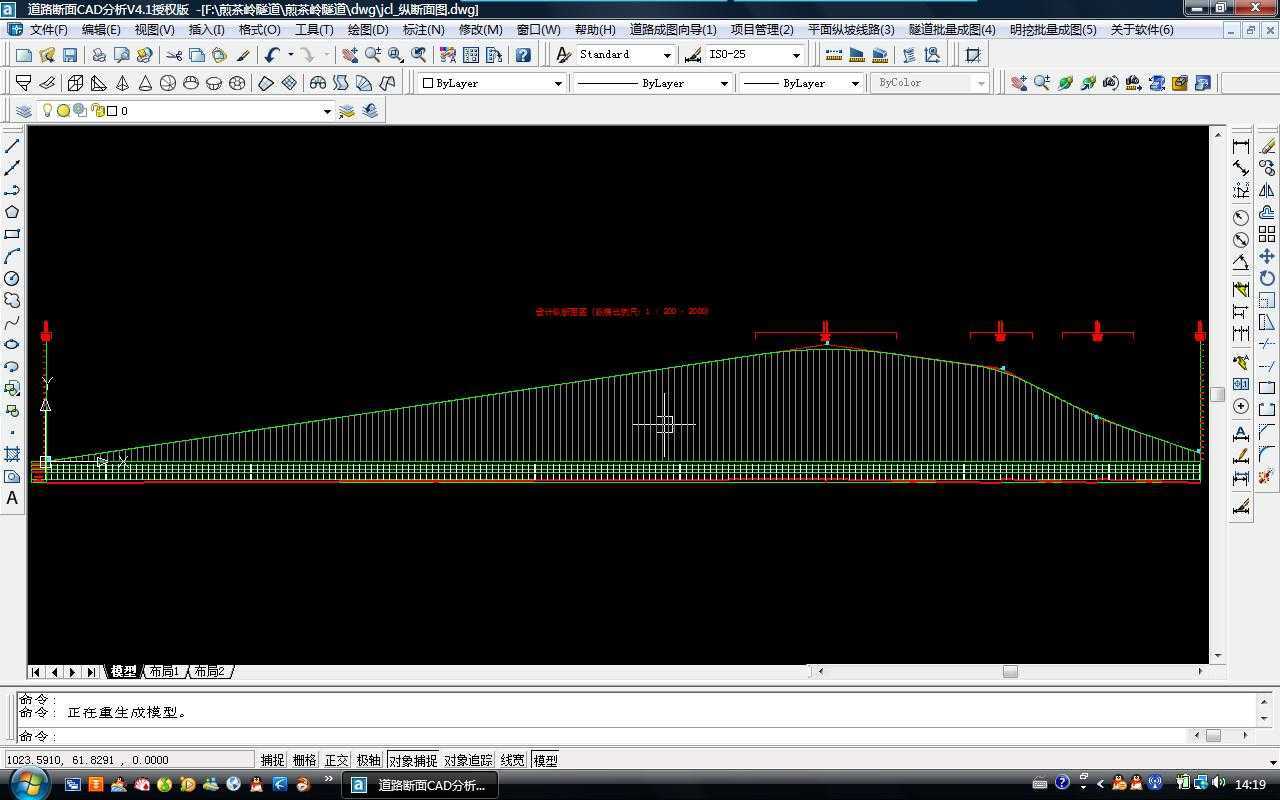The height and width of the screenshot is (800, 1280).
Task: Select the Ellipse tool
Action: (x=12, y=344)
